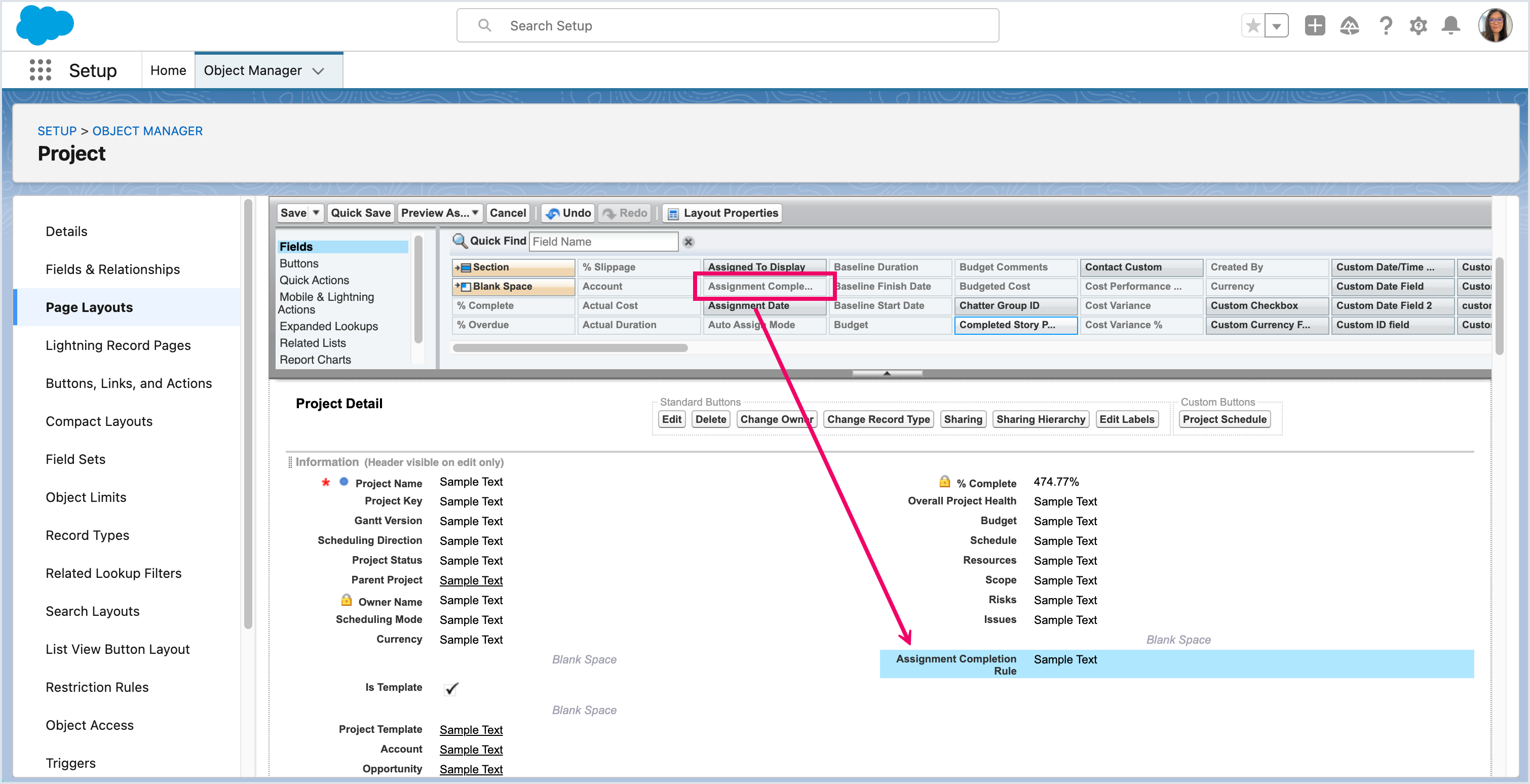Open the Preview As dropdown
This screenshot has width=1530, height=784.
coord(440,213)
